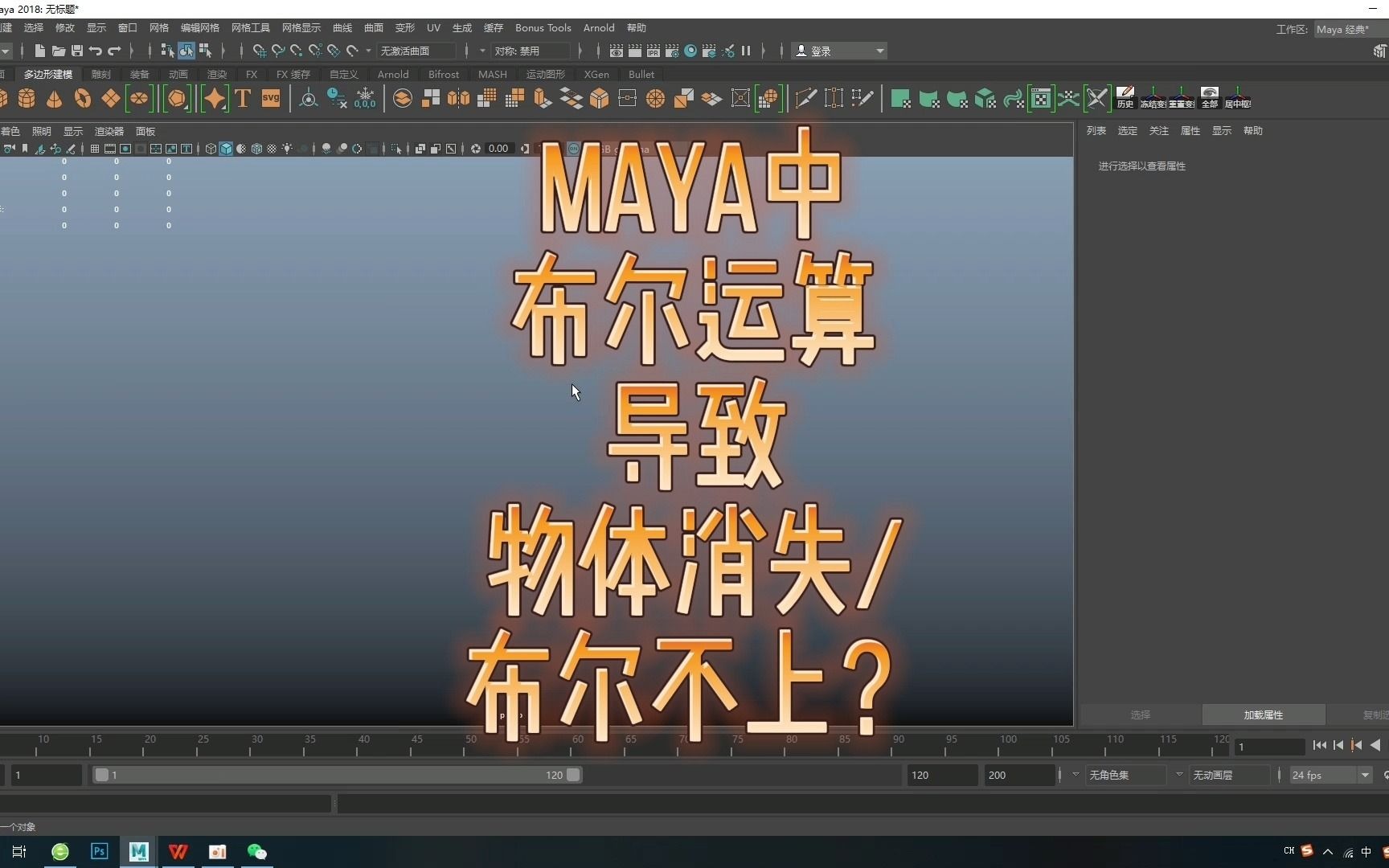This screenshot has width=1389, height=868.
Task: Center the pivot using the 居中枢 icon
Action: 1239,98
